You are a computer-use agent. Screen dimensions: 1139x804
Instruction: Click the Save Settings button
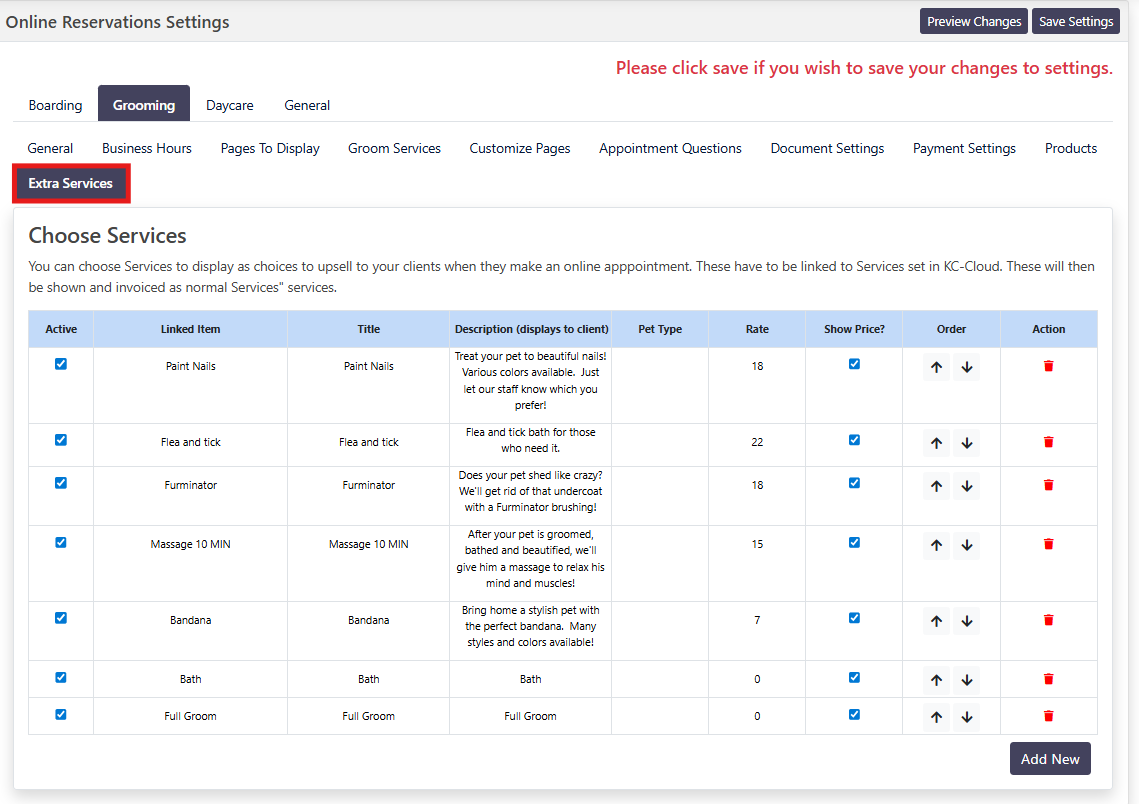click(x=1076, y=21)
